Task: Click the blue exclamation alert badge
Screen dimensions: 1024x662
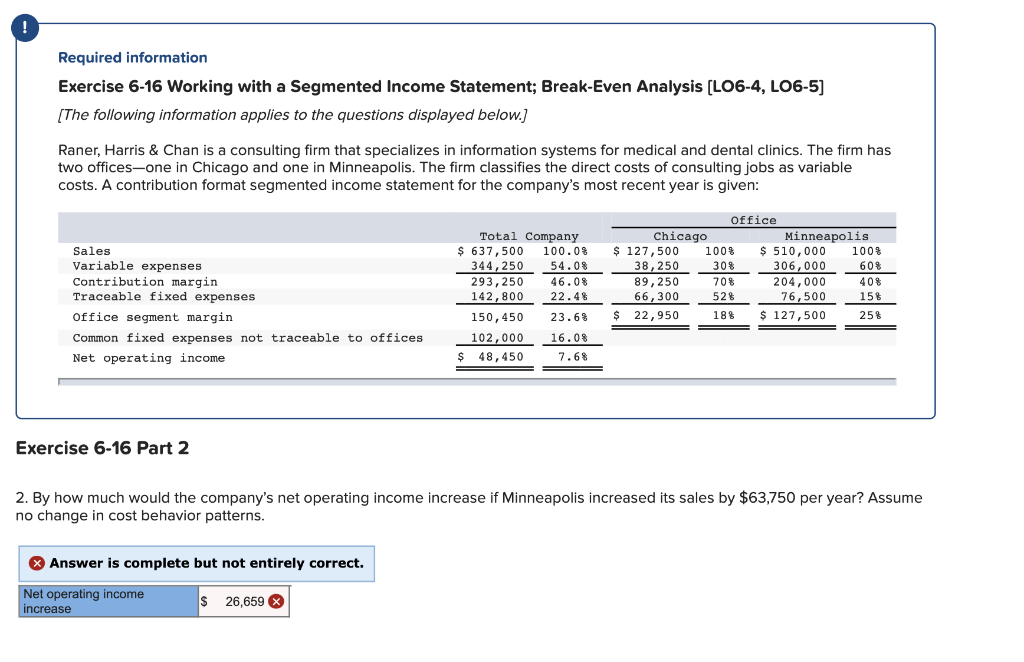Action: 24,28
